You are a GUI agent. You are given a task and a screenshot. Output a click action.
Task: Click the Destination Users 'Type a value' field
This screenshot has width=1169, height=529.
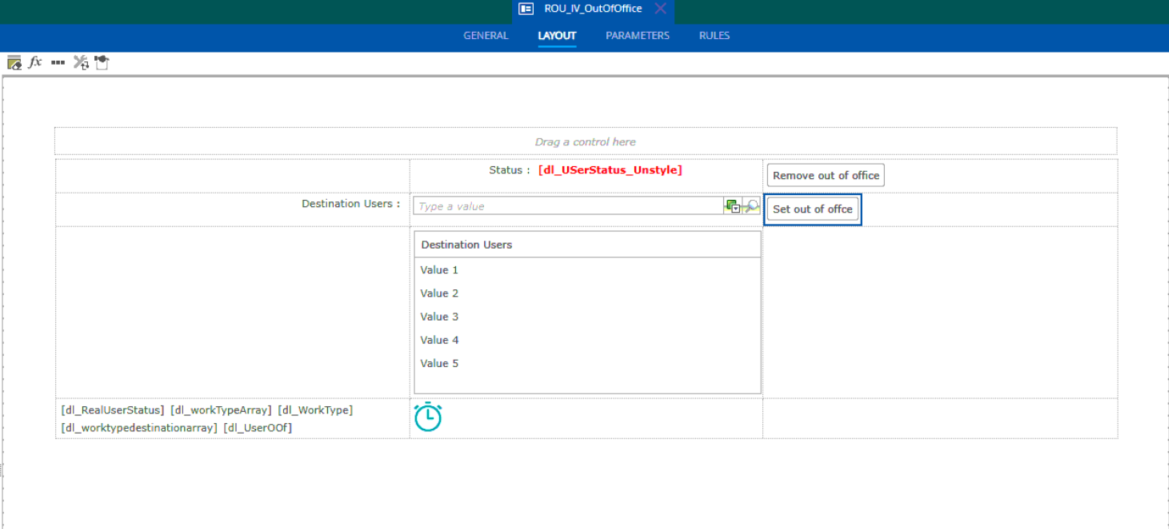(568, 206)
